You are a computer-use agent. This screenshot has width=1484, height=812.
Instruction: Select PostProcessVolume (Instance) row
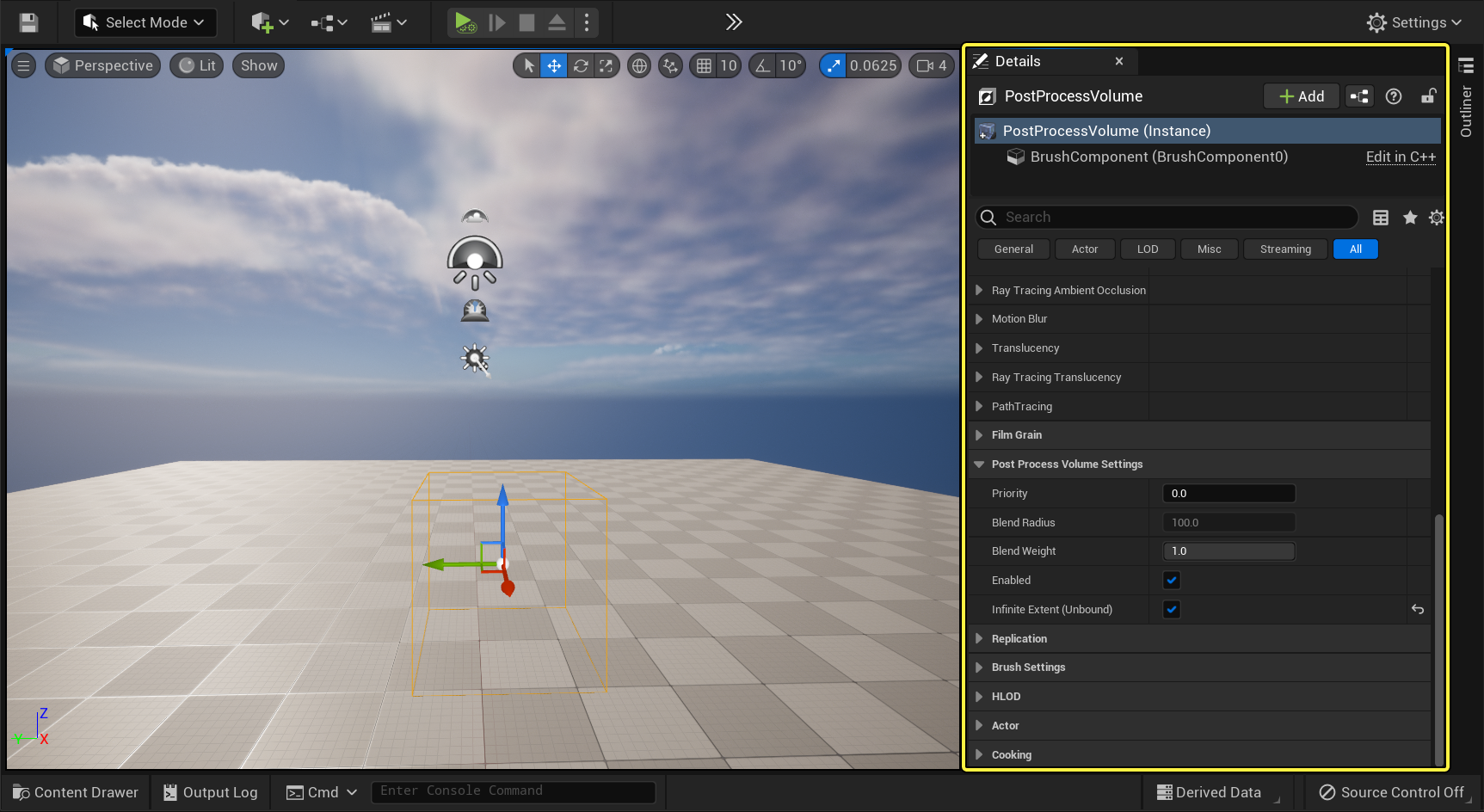(1207, 131)
